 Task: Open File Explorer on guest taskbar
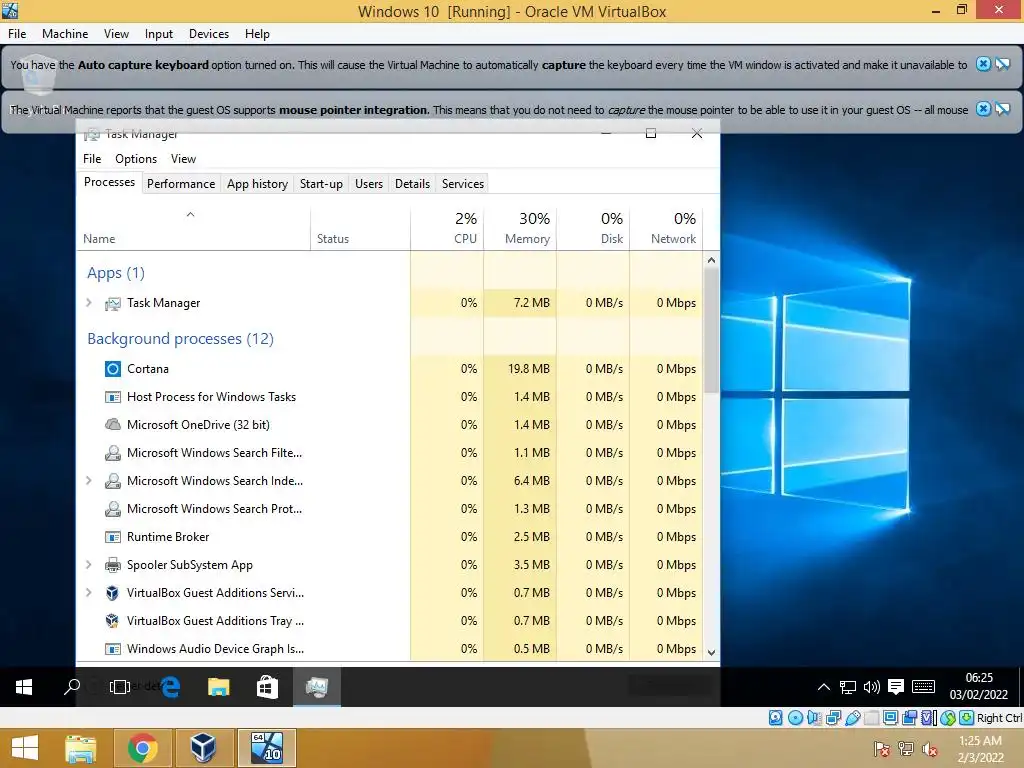219,687
